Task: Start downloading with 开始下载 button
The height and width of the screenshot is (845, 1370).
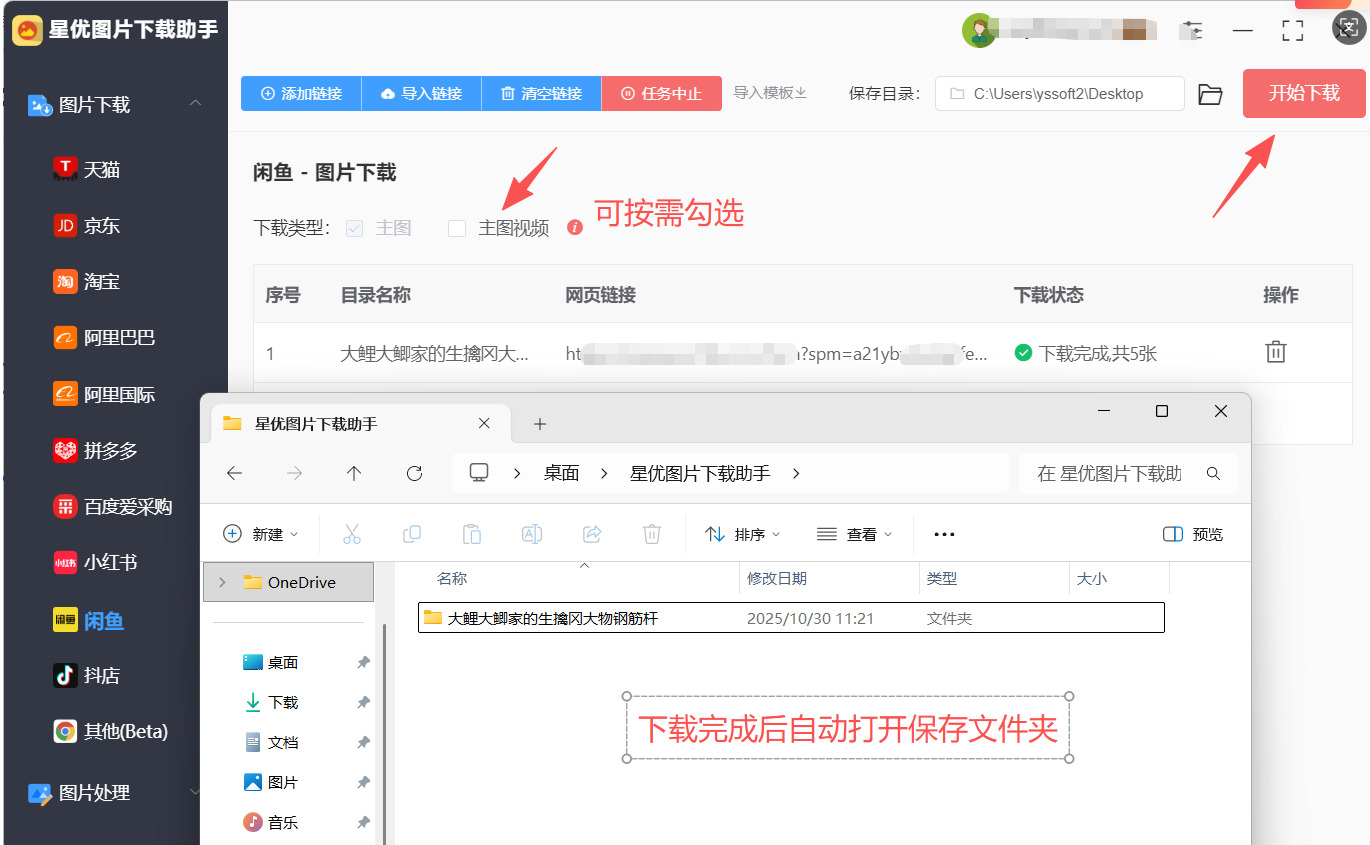Action: pyautogui.click(x=1304, y=93)
